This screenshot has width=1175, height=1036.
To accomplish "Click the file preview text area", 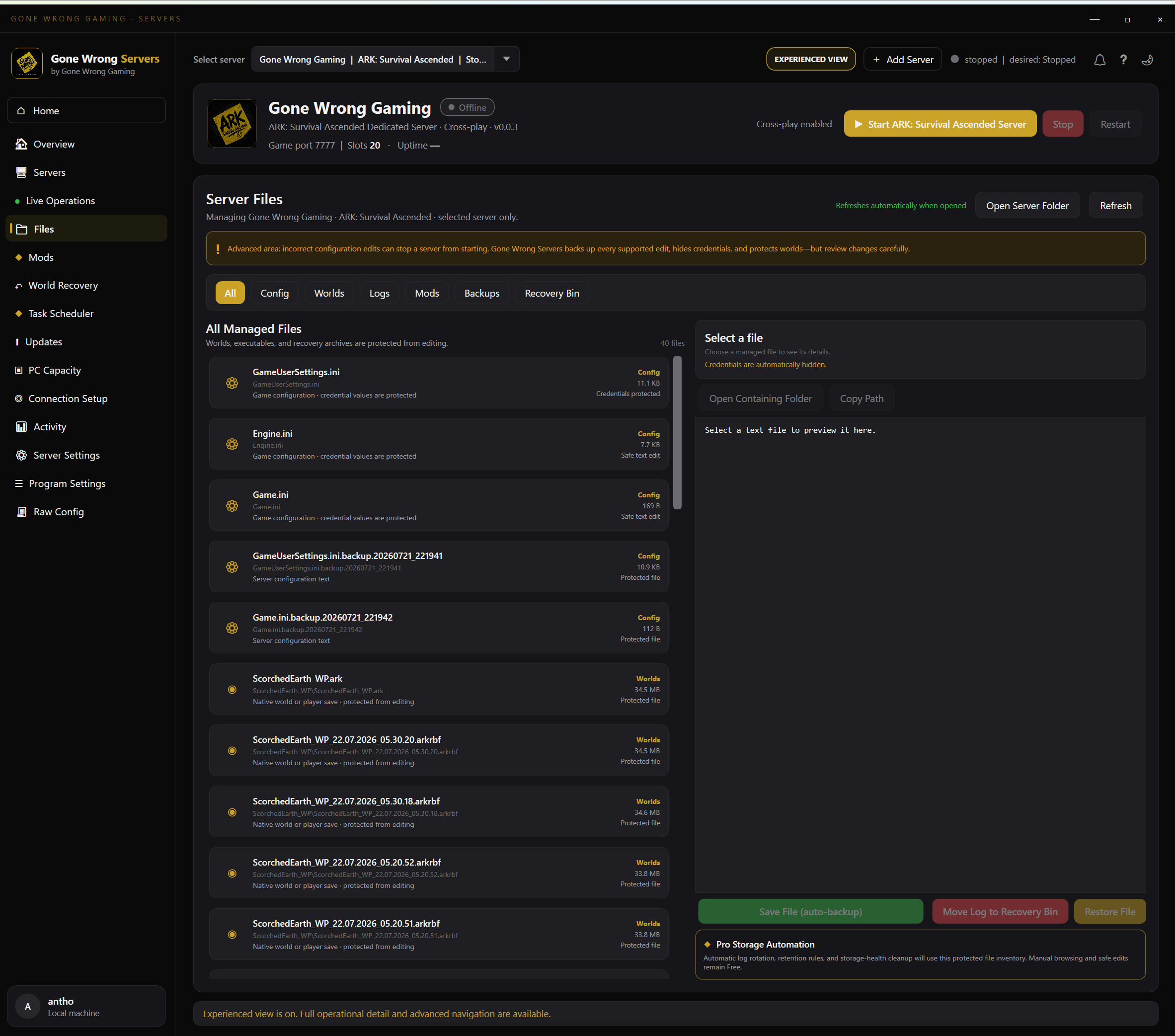I will pyautogui.click(x=920, y=654).
